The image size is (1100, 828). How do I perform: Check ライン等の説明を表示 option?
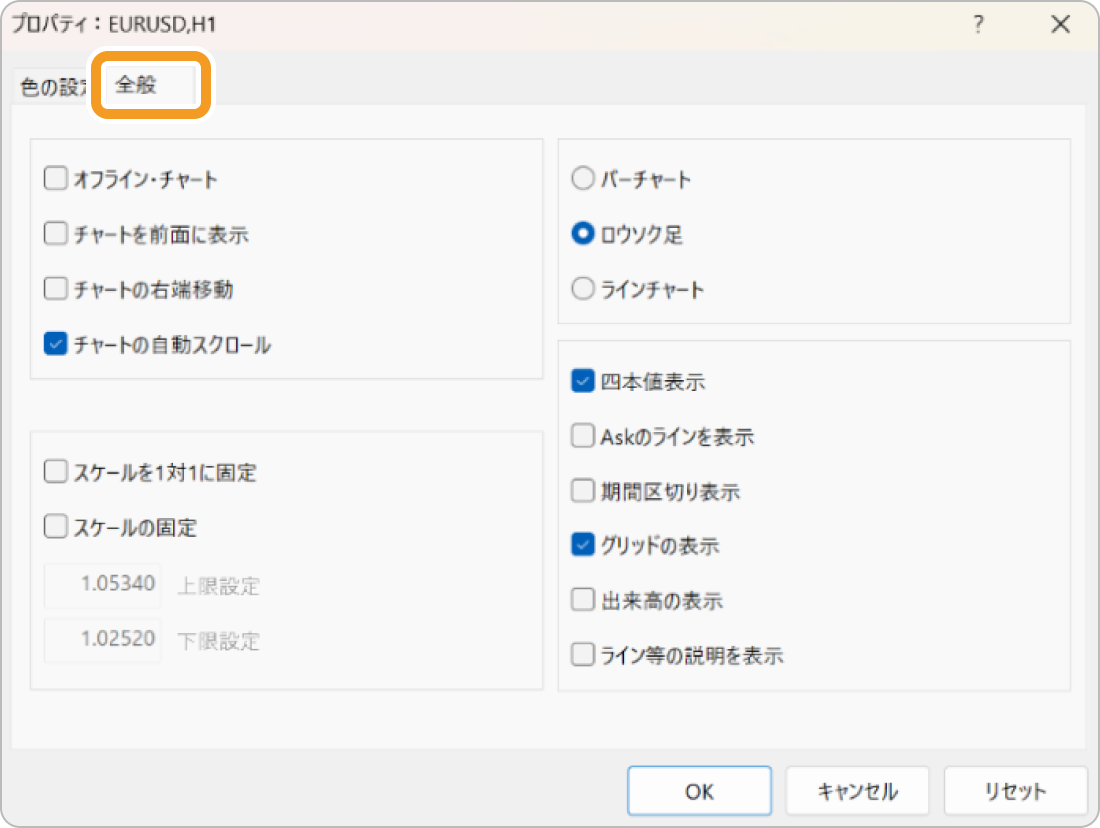582,655
